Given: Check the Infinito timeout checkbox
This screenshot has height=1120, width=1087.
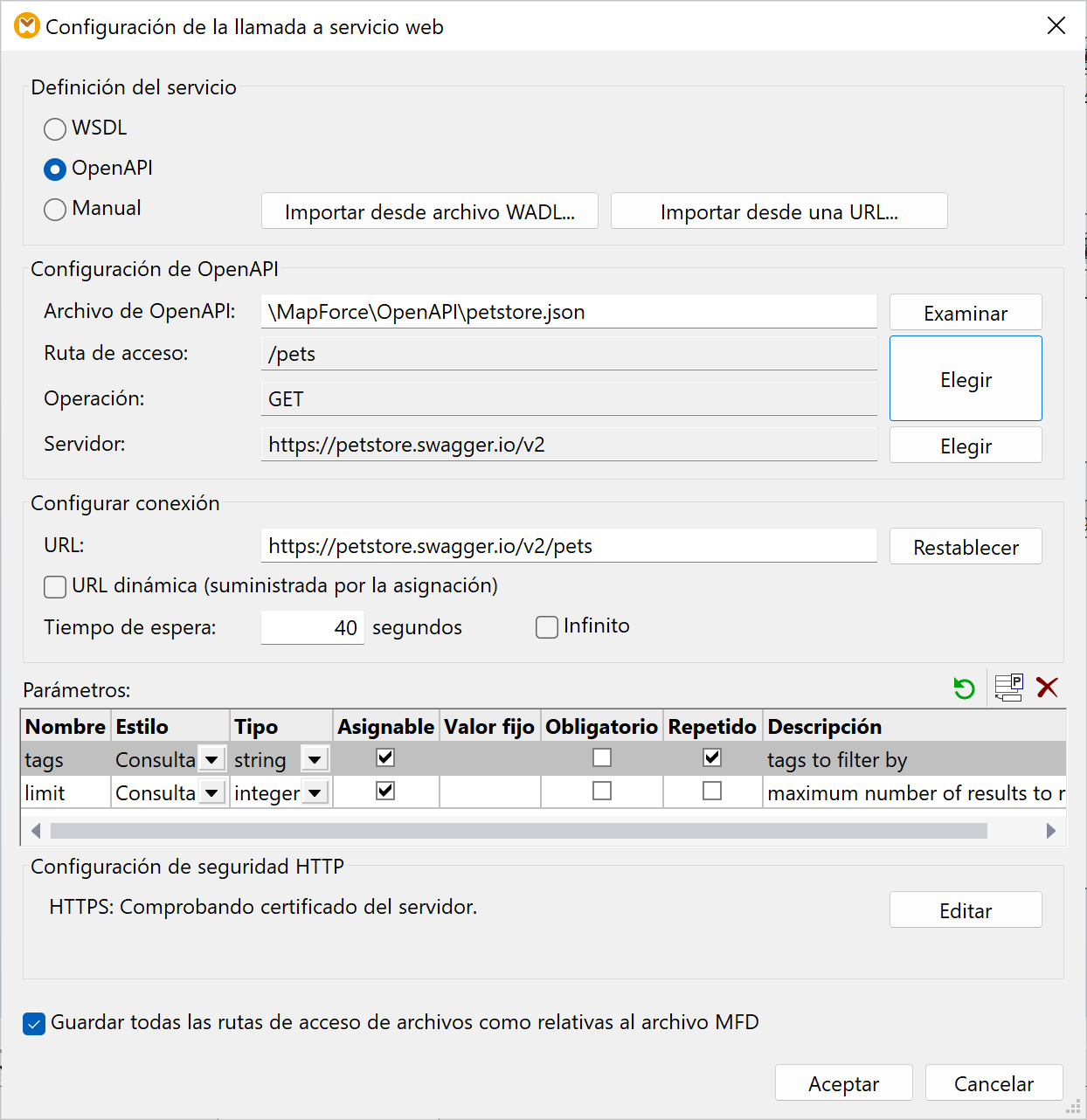Looking at the screenshot, I should click(x=546, y=626).
